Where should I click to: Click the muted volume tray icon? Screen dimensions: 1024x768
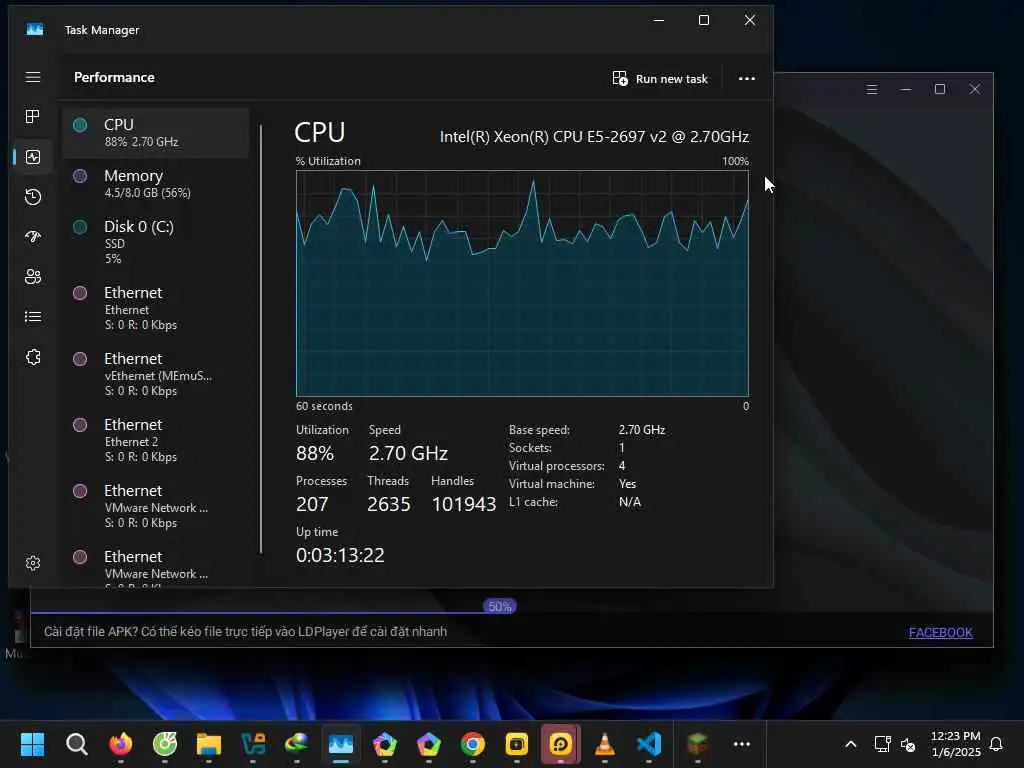(908, 744)
